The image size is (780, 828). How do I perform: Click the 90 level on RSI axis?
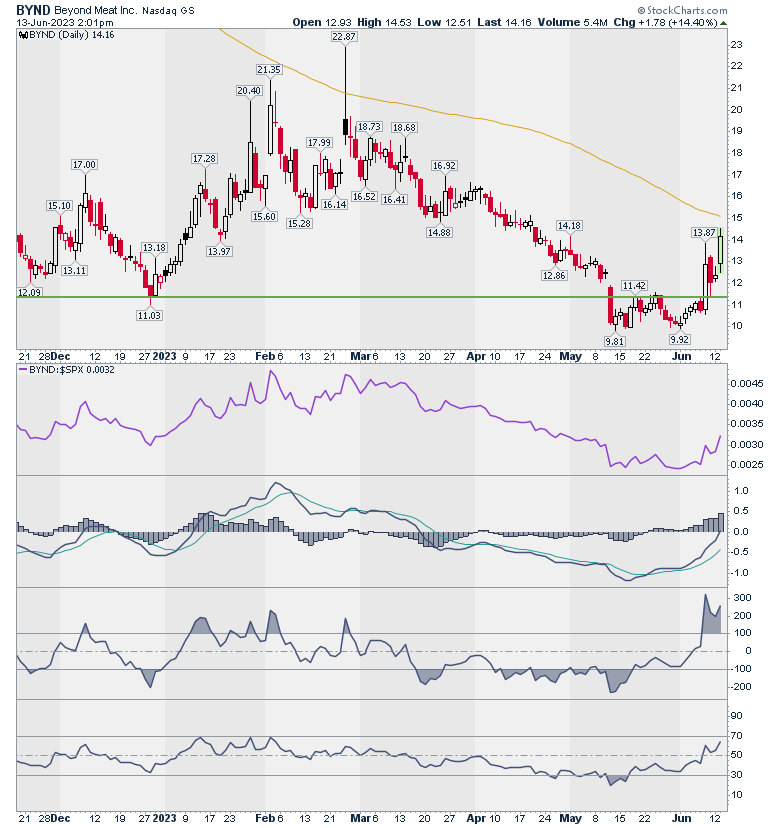tap(737, 716)
